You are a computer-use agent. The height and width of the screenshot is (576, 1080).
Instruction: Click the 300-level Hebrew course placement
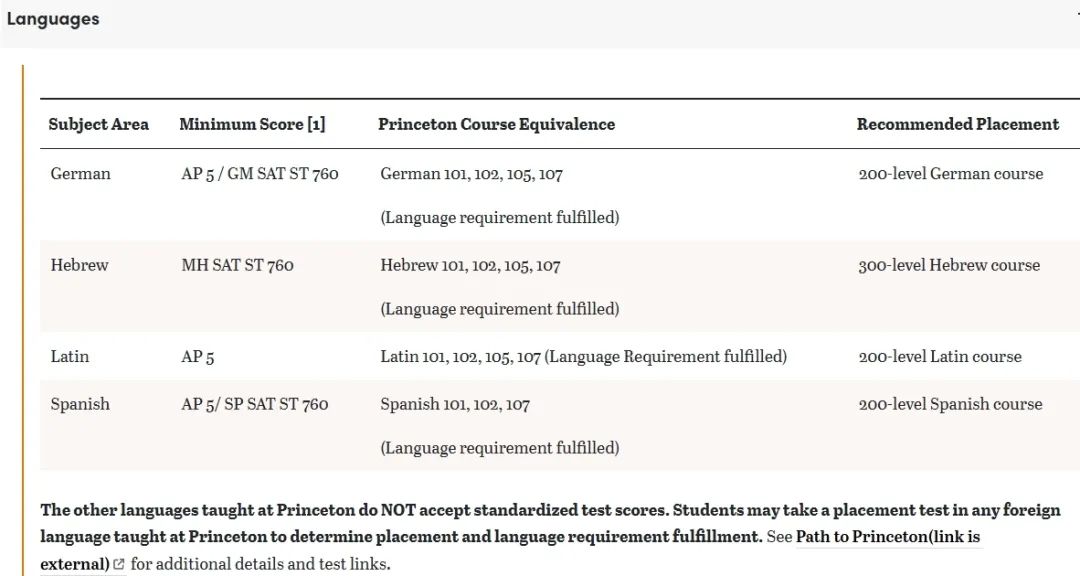(949, 265)
